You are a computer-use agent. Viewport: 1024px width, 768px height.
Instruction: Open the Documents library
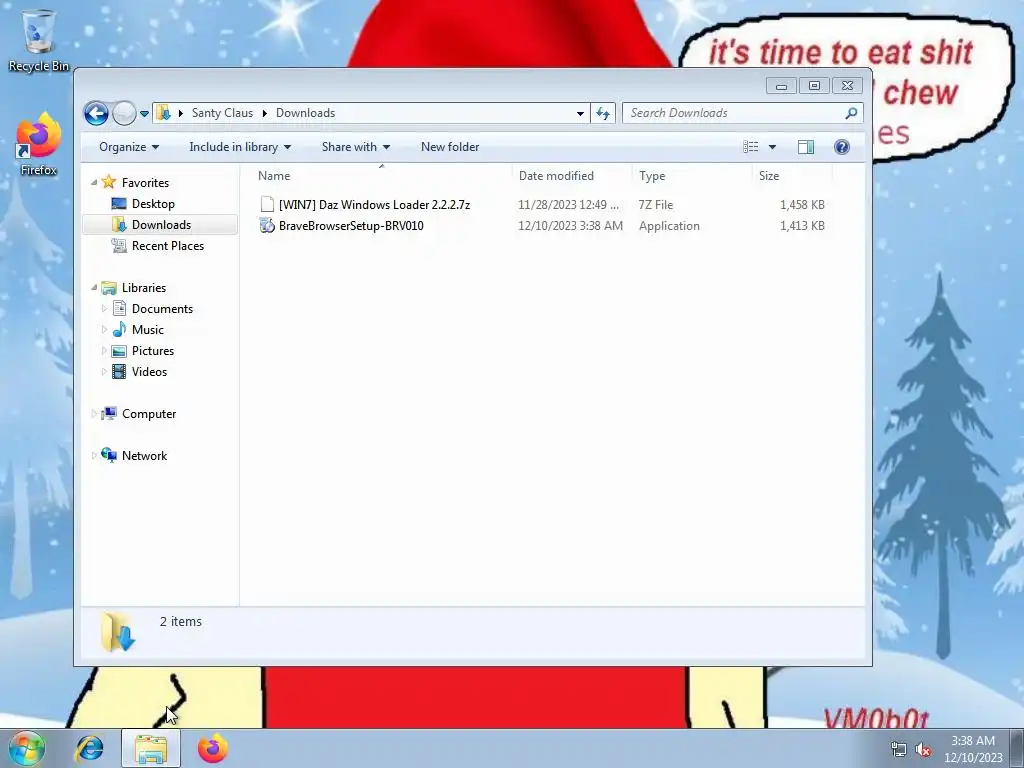162,308
